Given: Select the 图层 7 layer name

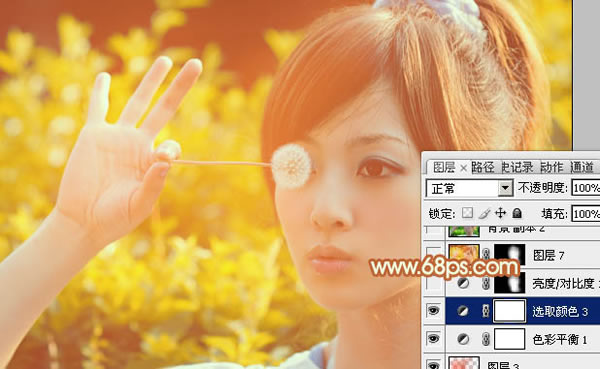Looking at the screenshot, I should [x=548, y=255].
